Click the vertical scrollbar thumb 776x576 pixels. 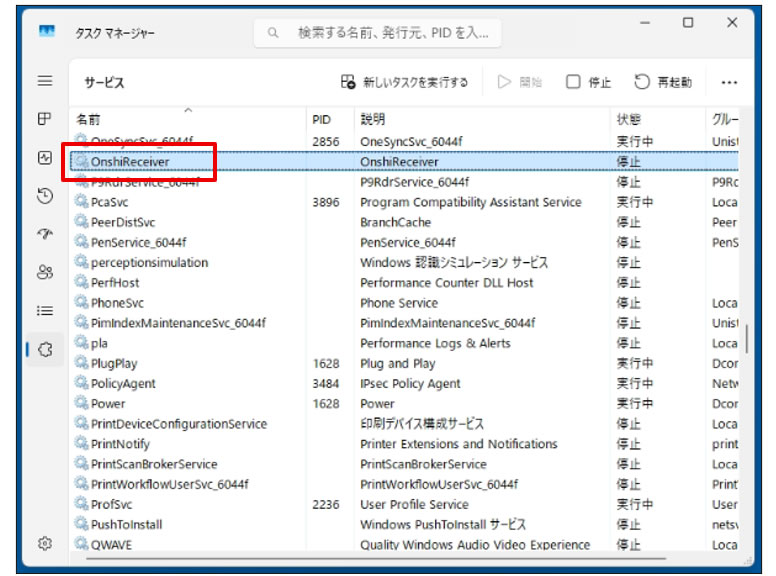747,338
